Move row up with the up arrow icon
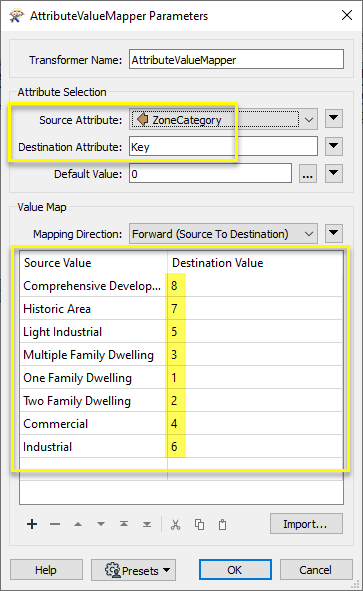Screen dimensions: 363x591 [78, 524]
